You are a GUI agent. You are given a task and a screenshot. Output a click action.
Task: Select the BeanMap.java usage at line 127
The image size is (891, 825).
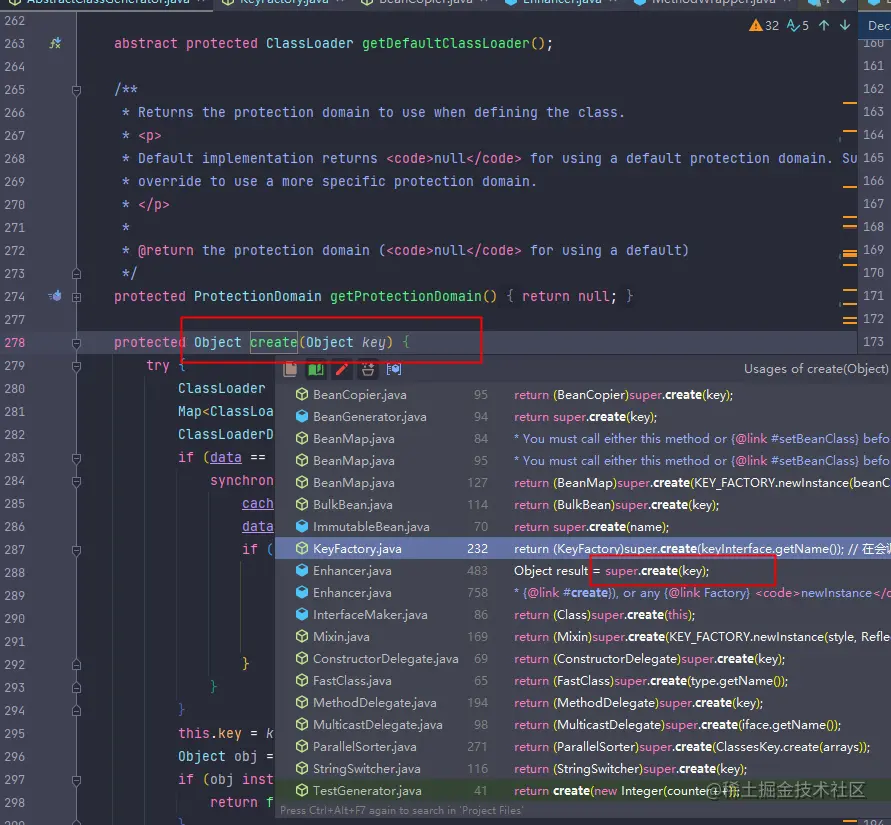pos(583,482)
